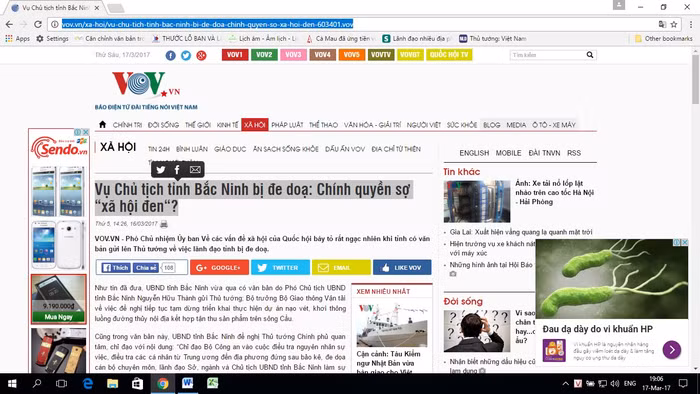Open VOV Twitter icon in header
The width and height of the screenshot is (700, 394).
[186, 55]
